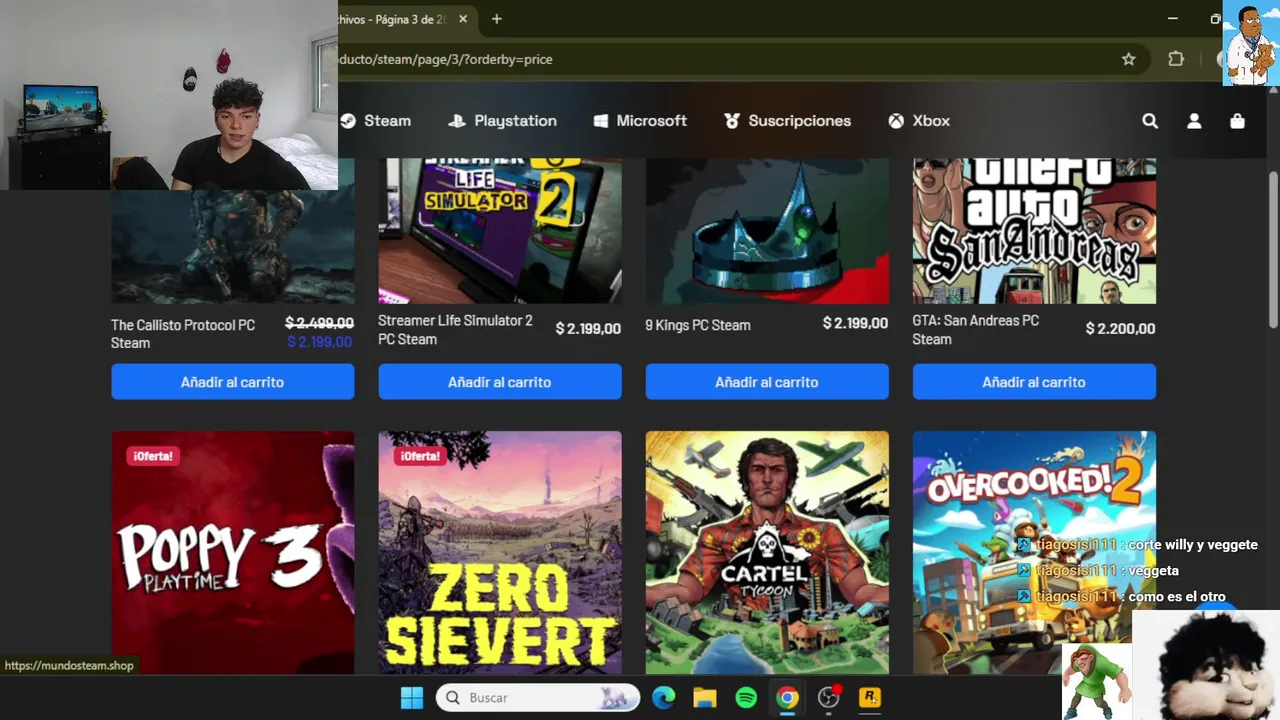This screenshot has height=720, width=1280.
Task: Click the browser address bar URL
Action: (446, 59)
